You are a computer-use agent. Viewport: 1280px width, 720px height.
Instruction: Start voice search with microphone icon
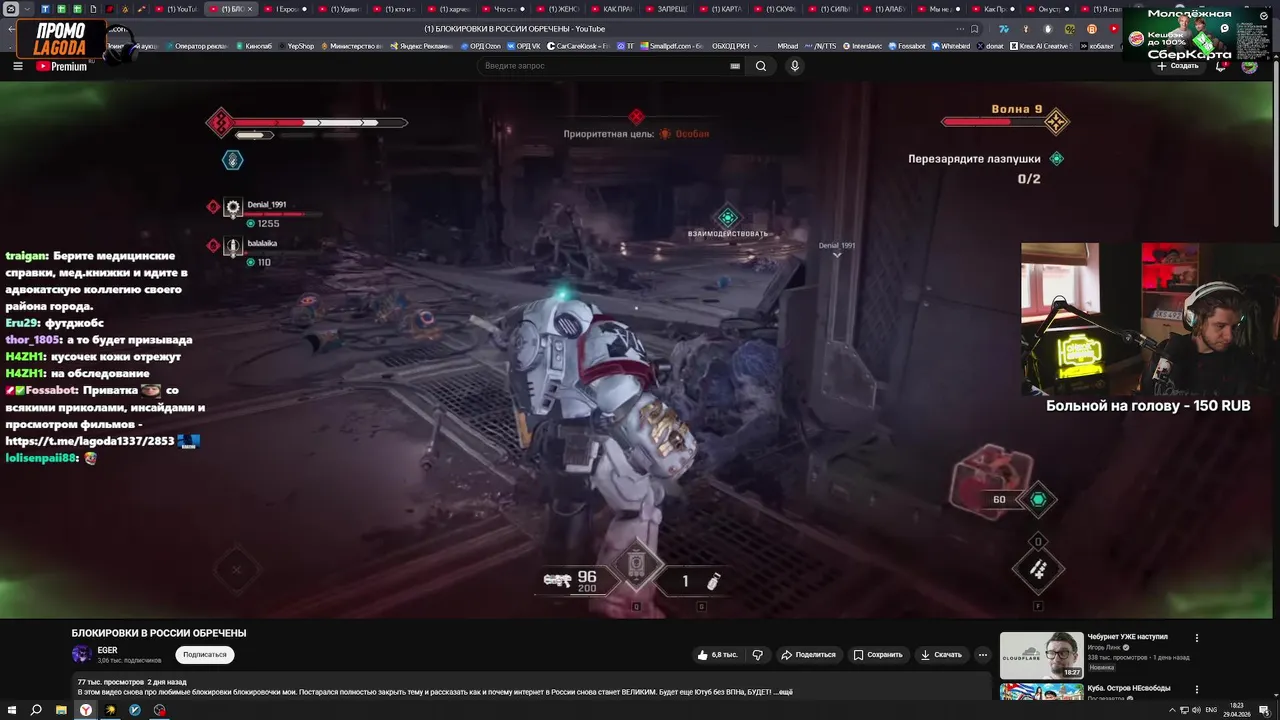[795, 66]
